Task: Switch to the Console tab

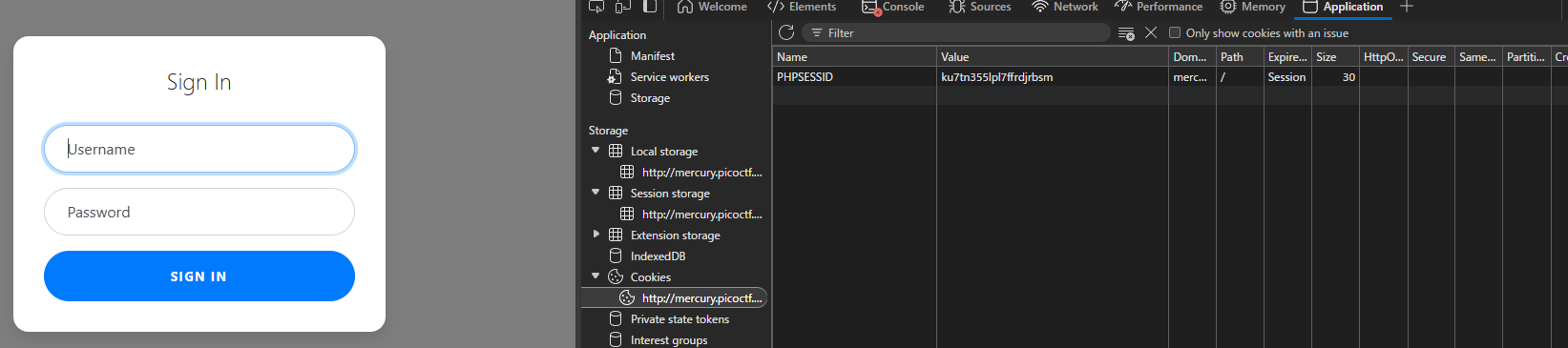Action: 892,7
